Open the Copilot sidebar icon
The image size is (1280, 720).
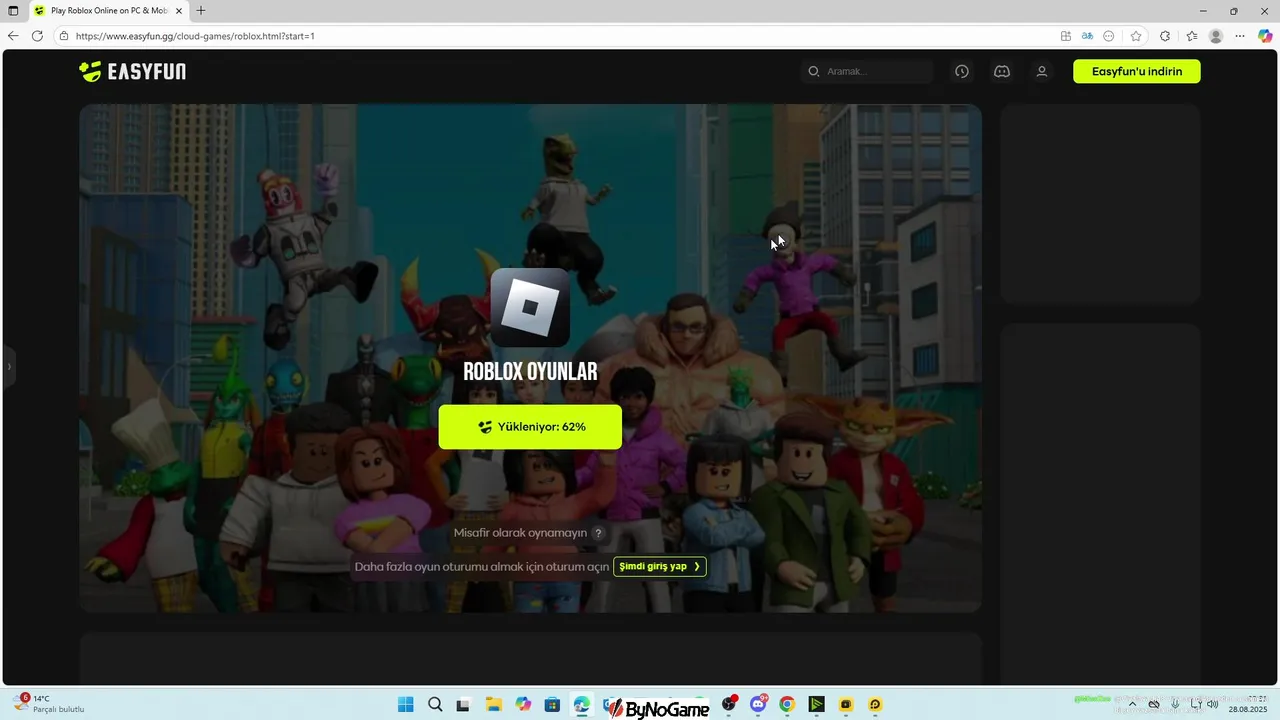[x=1265, y=36]
